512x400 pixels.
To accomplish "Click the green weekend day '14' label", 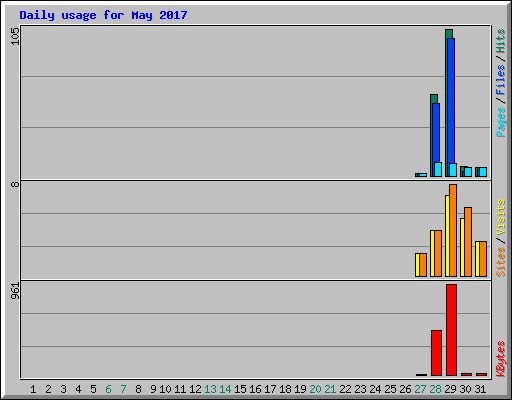I will point(225,389).
